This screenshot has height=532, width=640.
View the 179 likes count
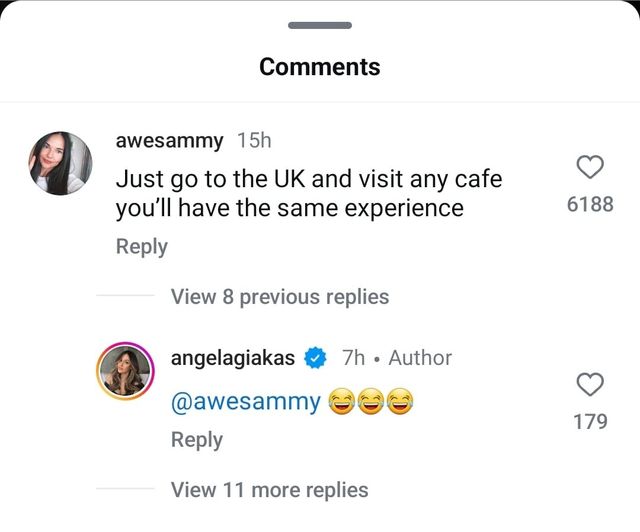(x=590, y=421)
